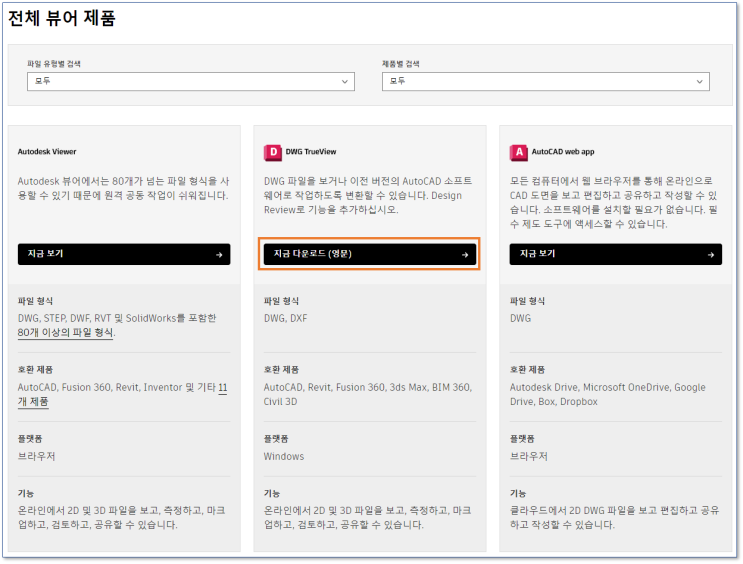
Task: Click 지금 보기 under Autodesk Viewer
Action: click(x=124, y=254)
